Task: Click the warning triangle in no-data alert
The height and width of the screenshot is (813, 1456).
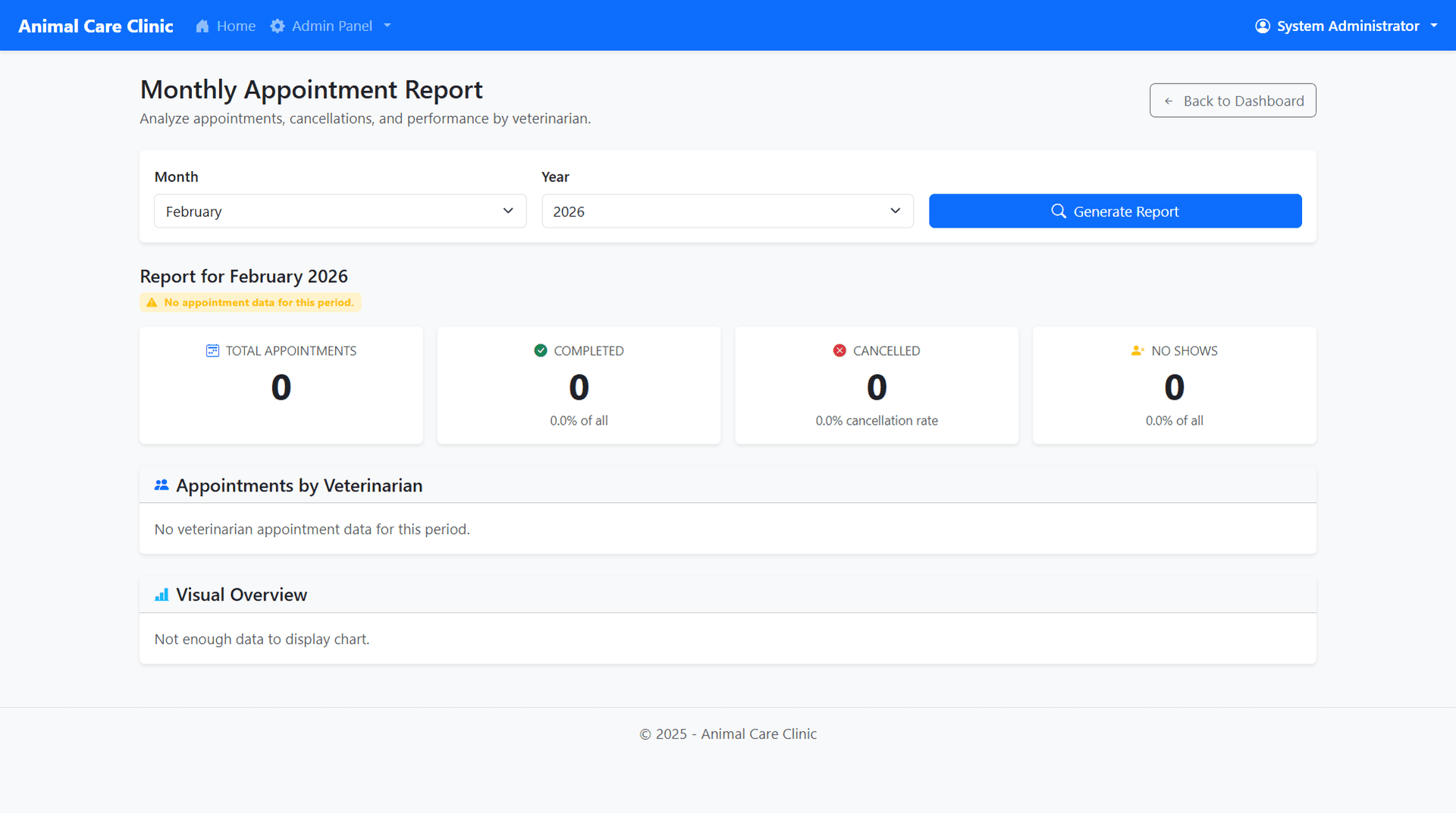Action: click(152, 303)
